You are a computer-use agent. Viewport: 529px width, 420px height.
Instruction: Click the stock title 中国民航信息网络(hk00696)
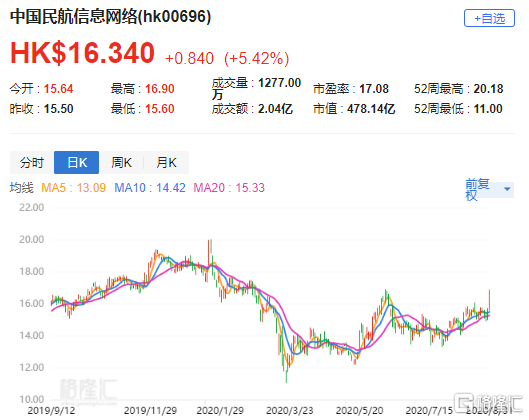coord(111,17)
